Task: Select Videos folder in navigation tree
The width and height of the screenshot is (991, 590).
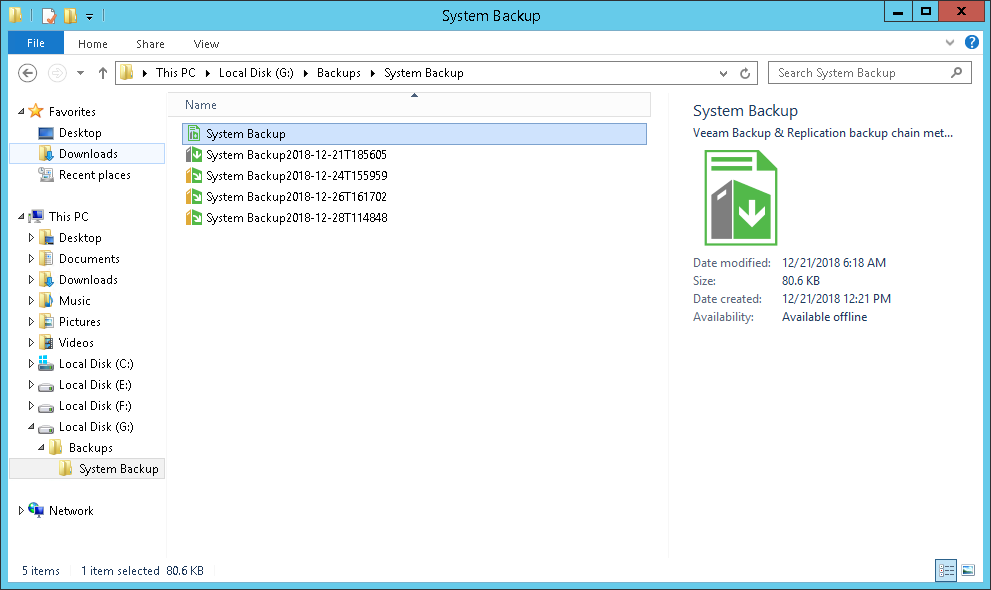Action: click(x=76, y=342)
